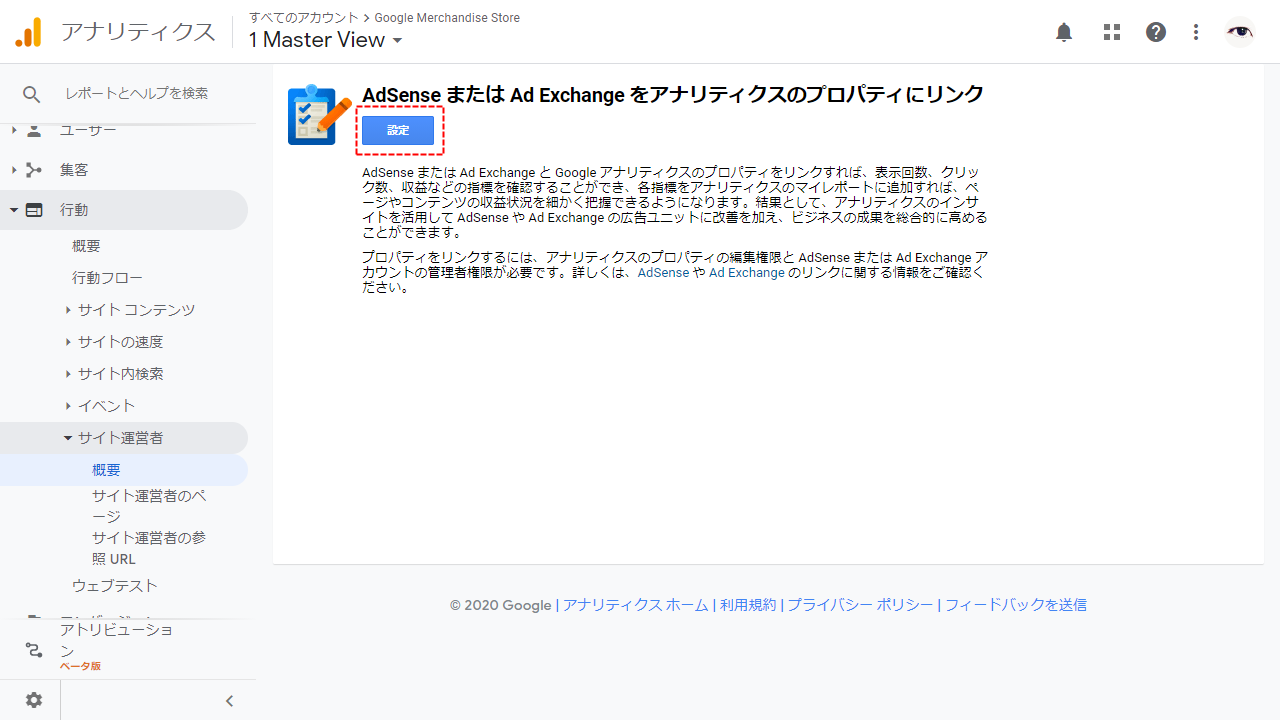Click the blue 設定 button

[x=398, y=131]
